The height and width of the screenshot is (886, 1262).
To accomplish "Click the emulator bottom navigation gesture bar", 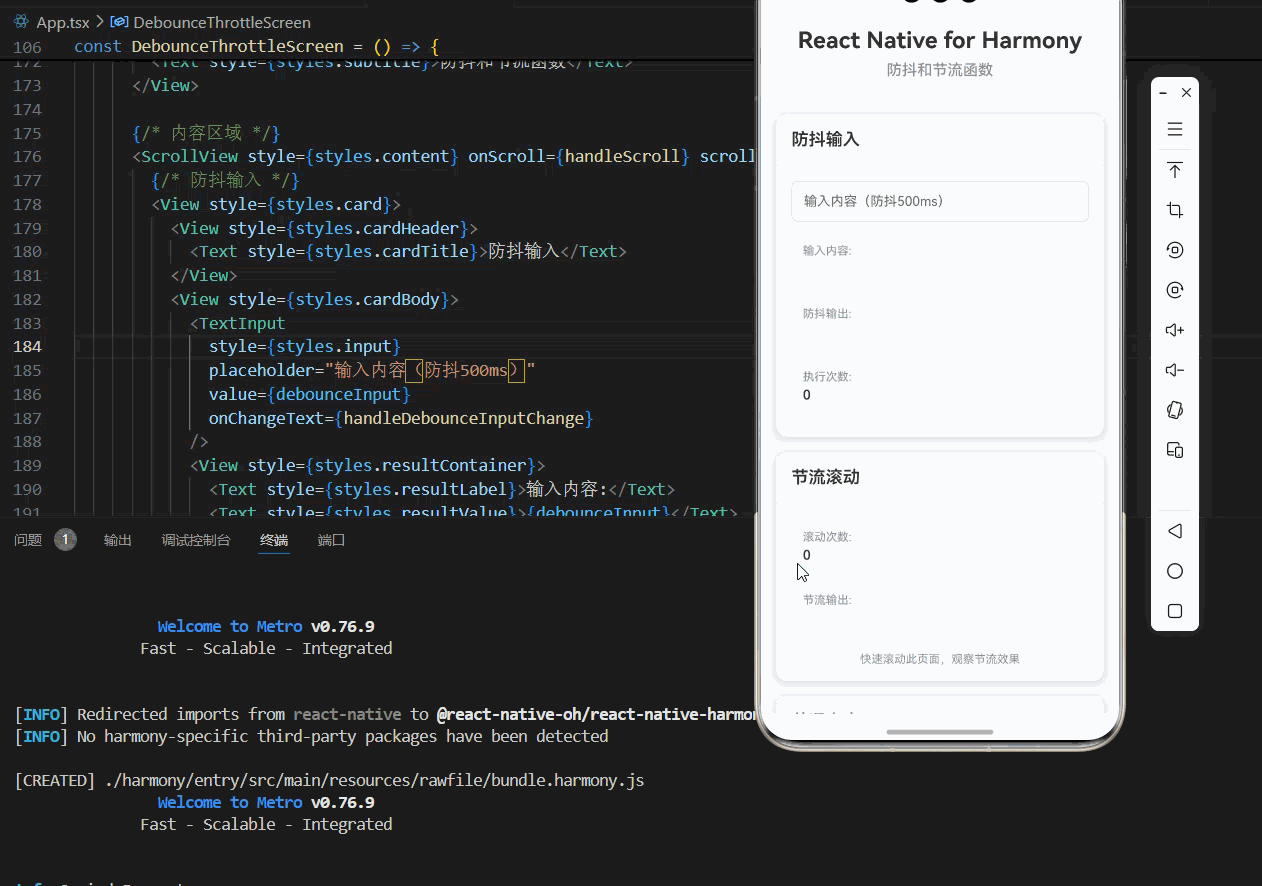I will pyautogui.click(x=940, y=732).
